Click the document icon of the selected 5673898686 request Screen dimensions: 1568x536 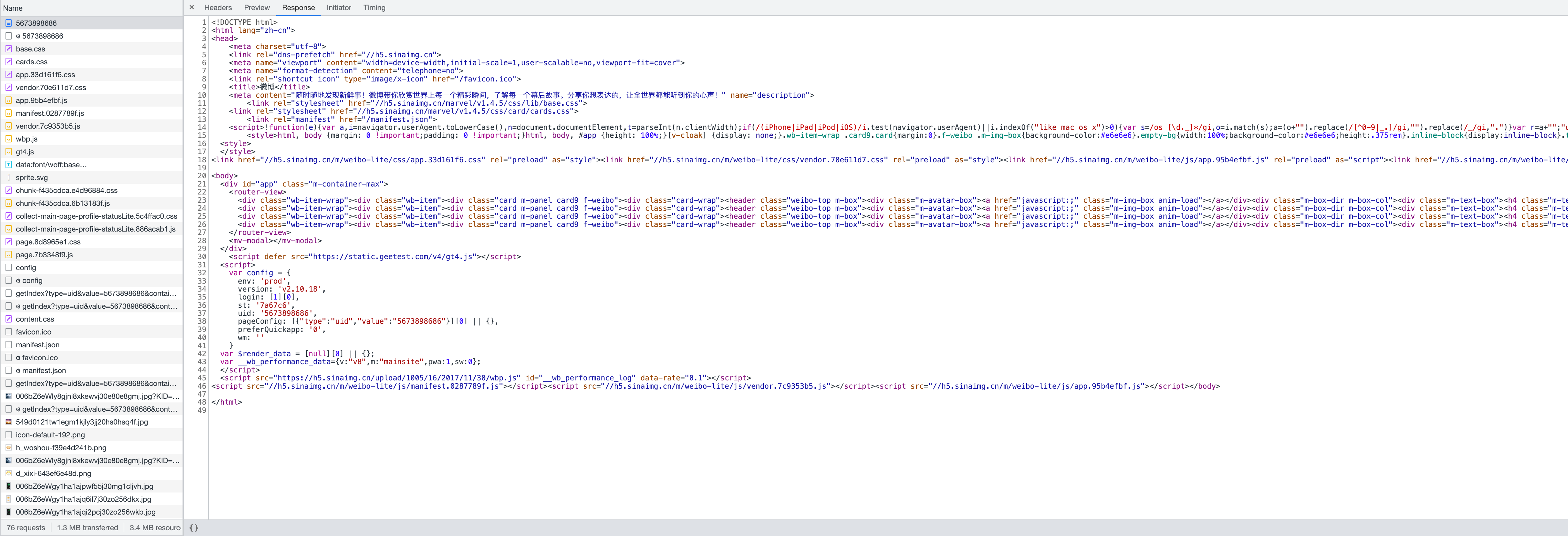click(x=9, y=23)
